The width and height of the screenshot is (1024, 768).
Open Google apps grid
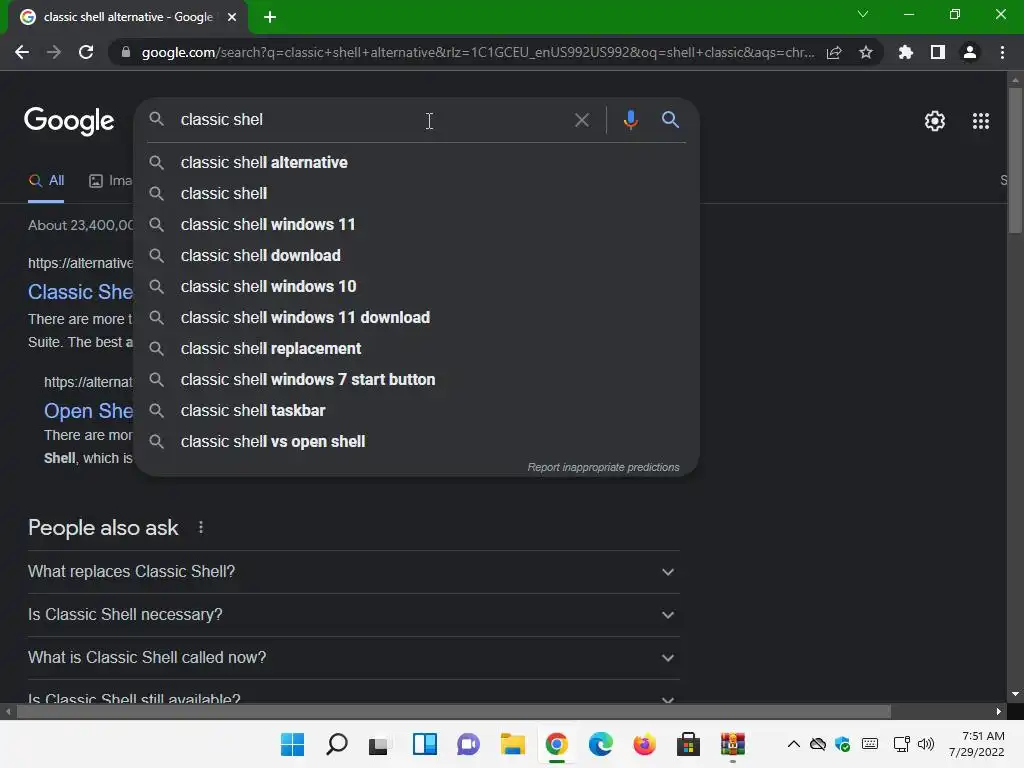click(x=980, y=121)
